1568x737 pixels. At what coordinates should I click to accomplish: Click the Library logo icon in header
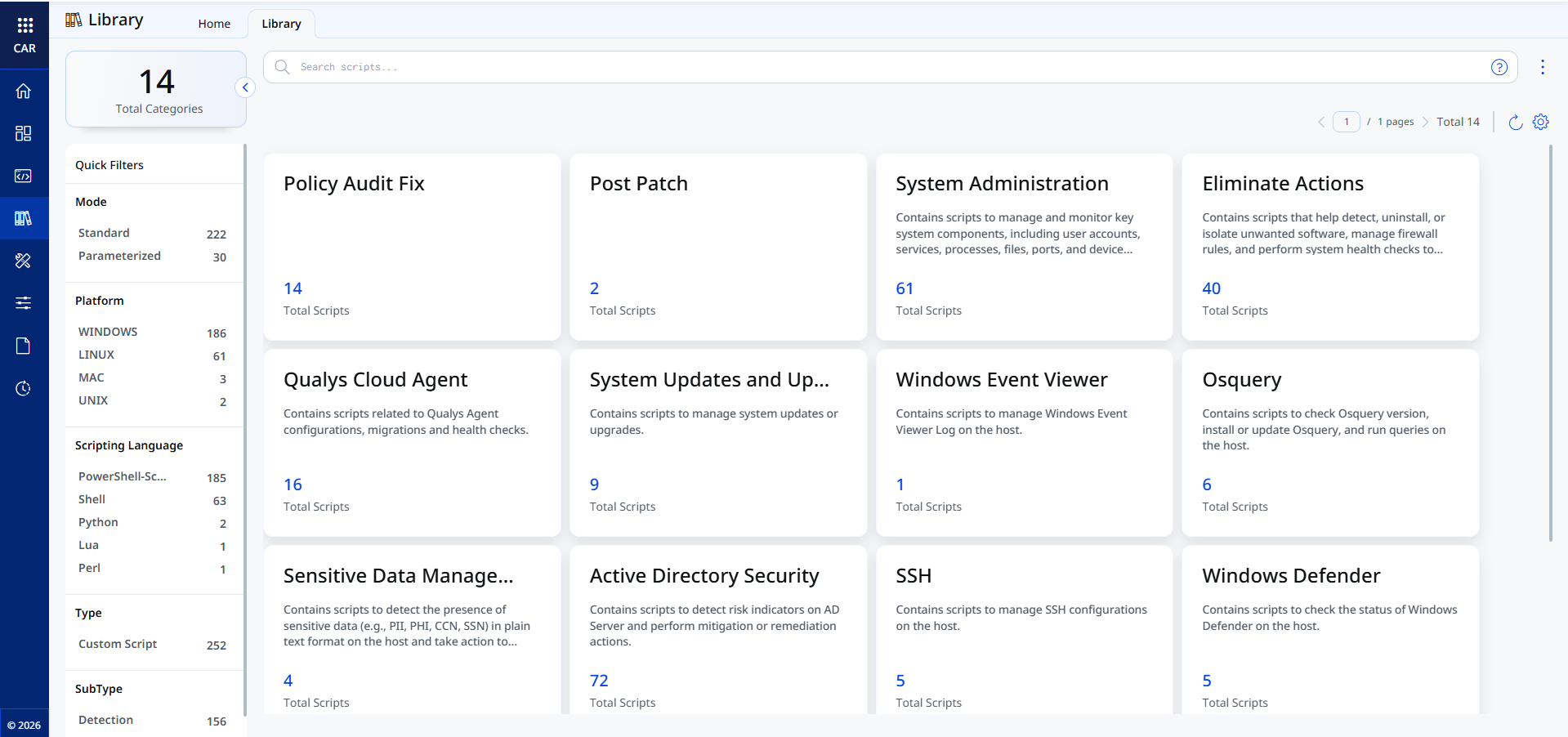(x=74, y=20)
